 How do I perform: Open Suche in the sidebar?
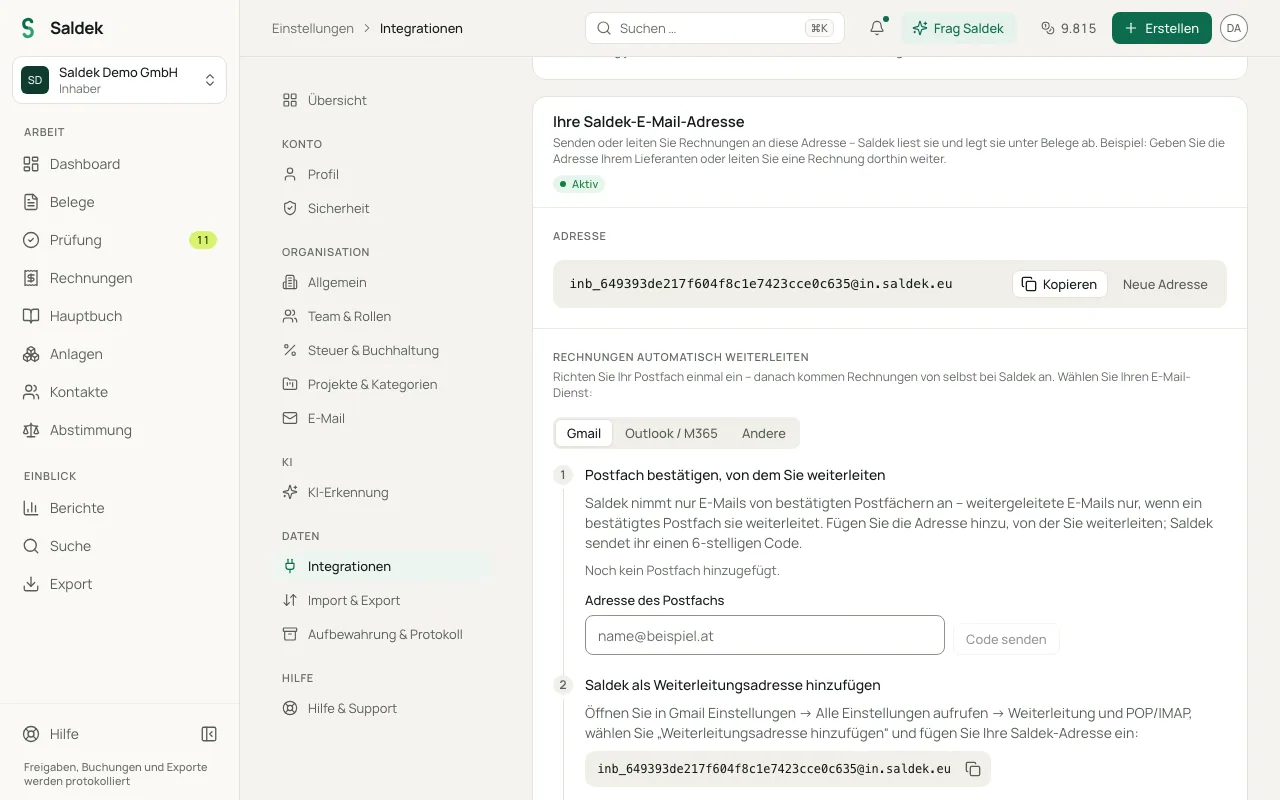coord(120,546)
